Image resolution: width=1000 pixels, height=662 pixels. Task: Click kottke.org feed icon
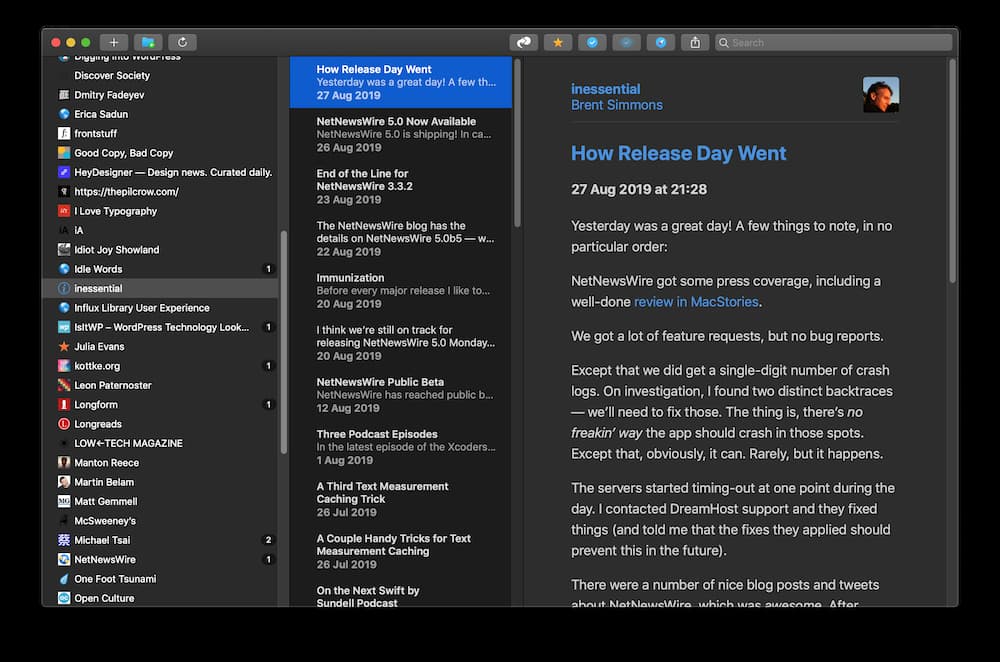[x=64, y=365]
